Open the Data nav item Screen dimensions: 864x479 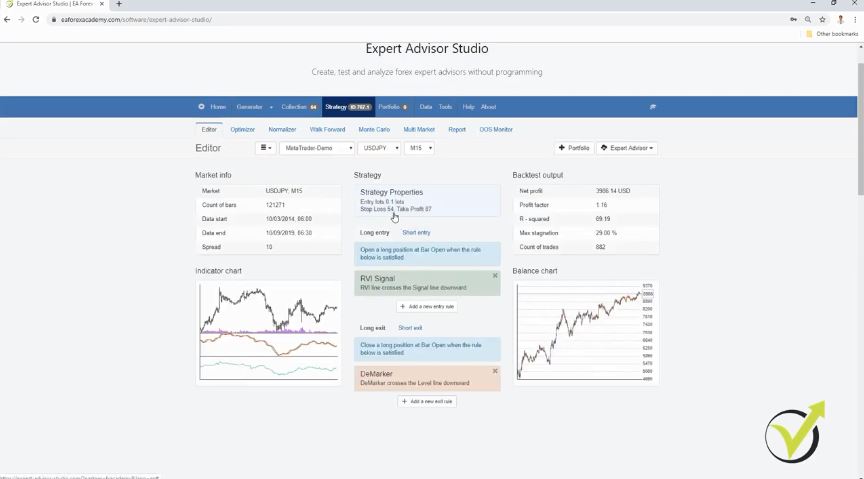[x=426, y=107]
